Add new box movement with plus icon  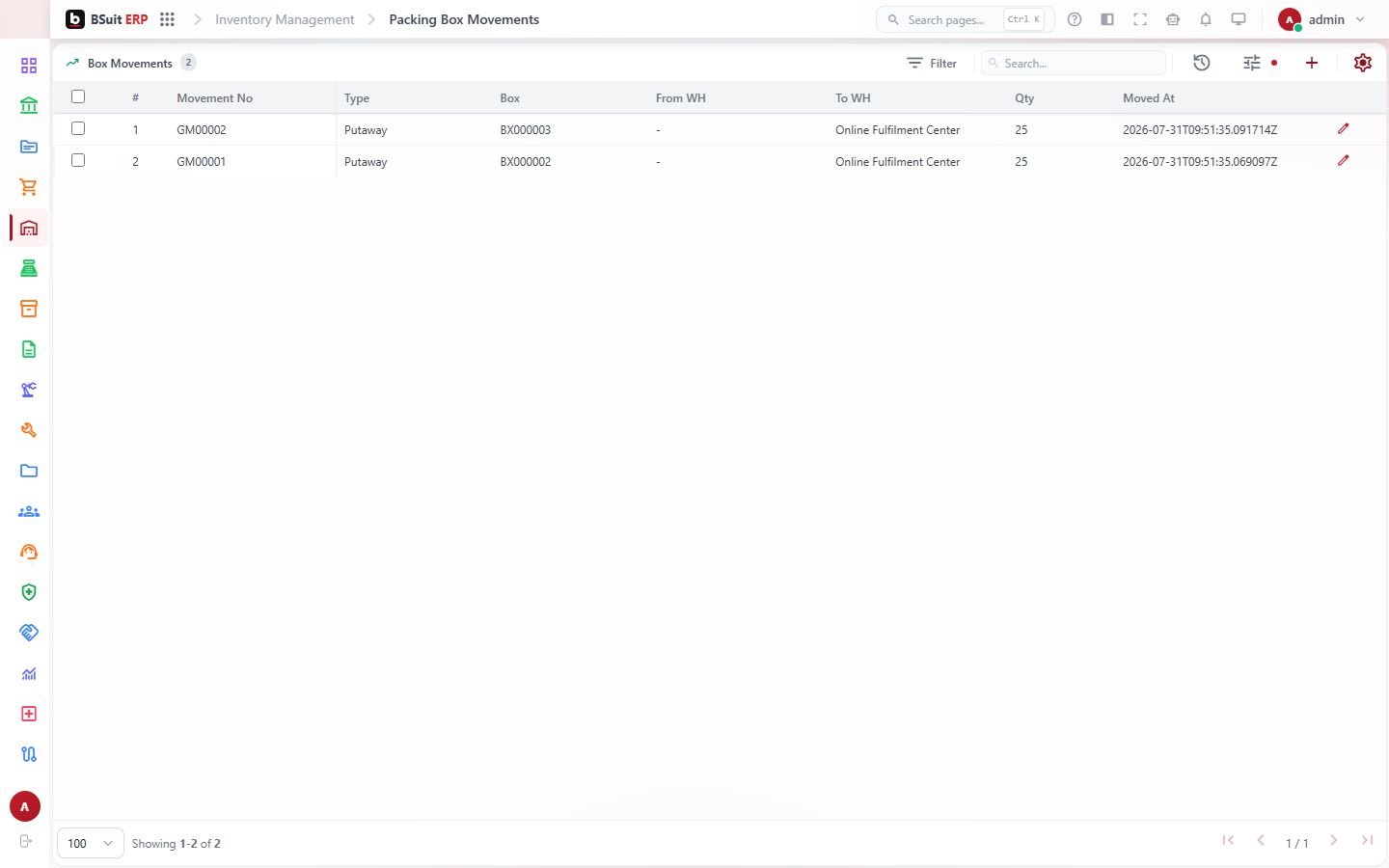pos(1312,63)
